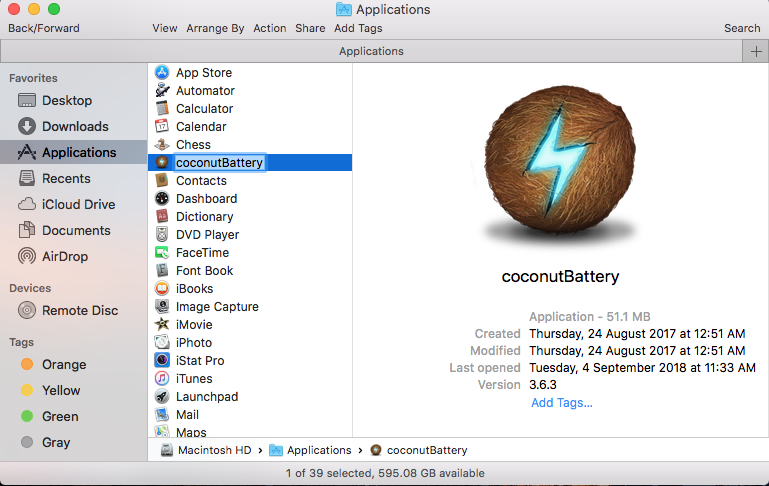Select the Launchpad rocket icon
Screen dimensions: 769x486
point(162,397)
